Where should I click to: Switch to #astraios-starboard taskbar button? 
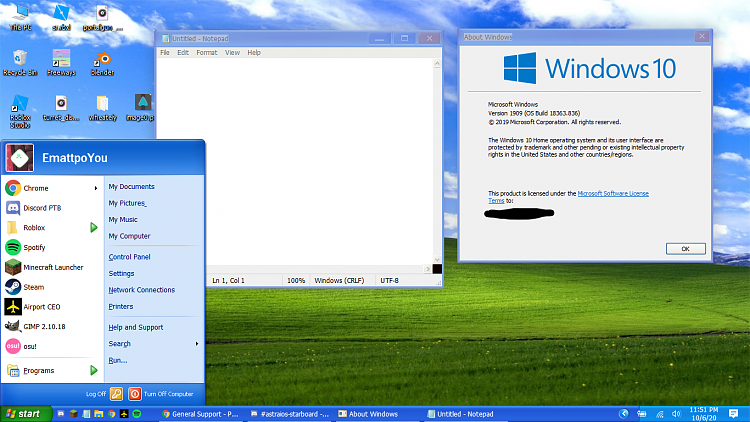click(290, 414)
